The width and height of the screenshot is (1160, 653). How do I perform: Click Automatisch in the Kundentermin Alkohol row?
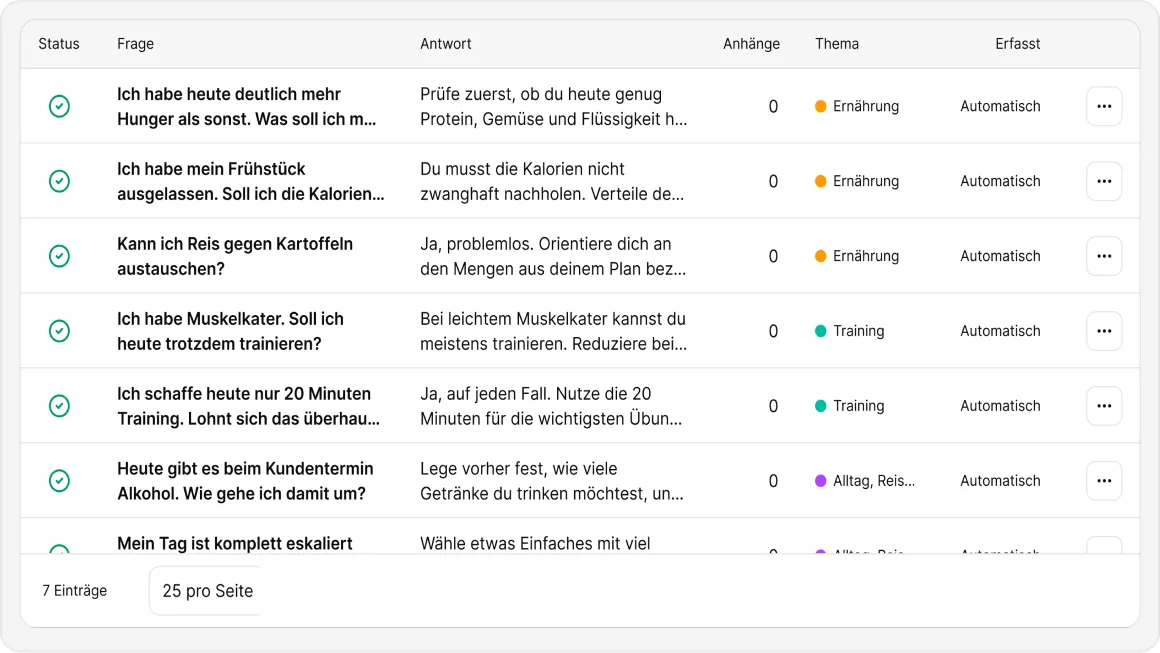[x=1000, y=481]
